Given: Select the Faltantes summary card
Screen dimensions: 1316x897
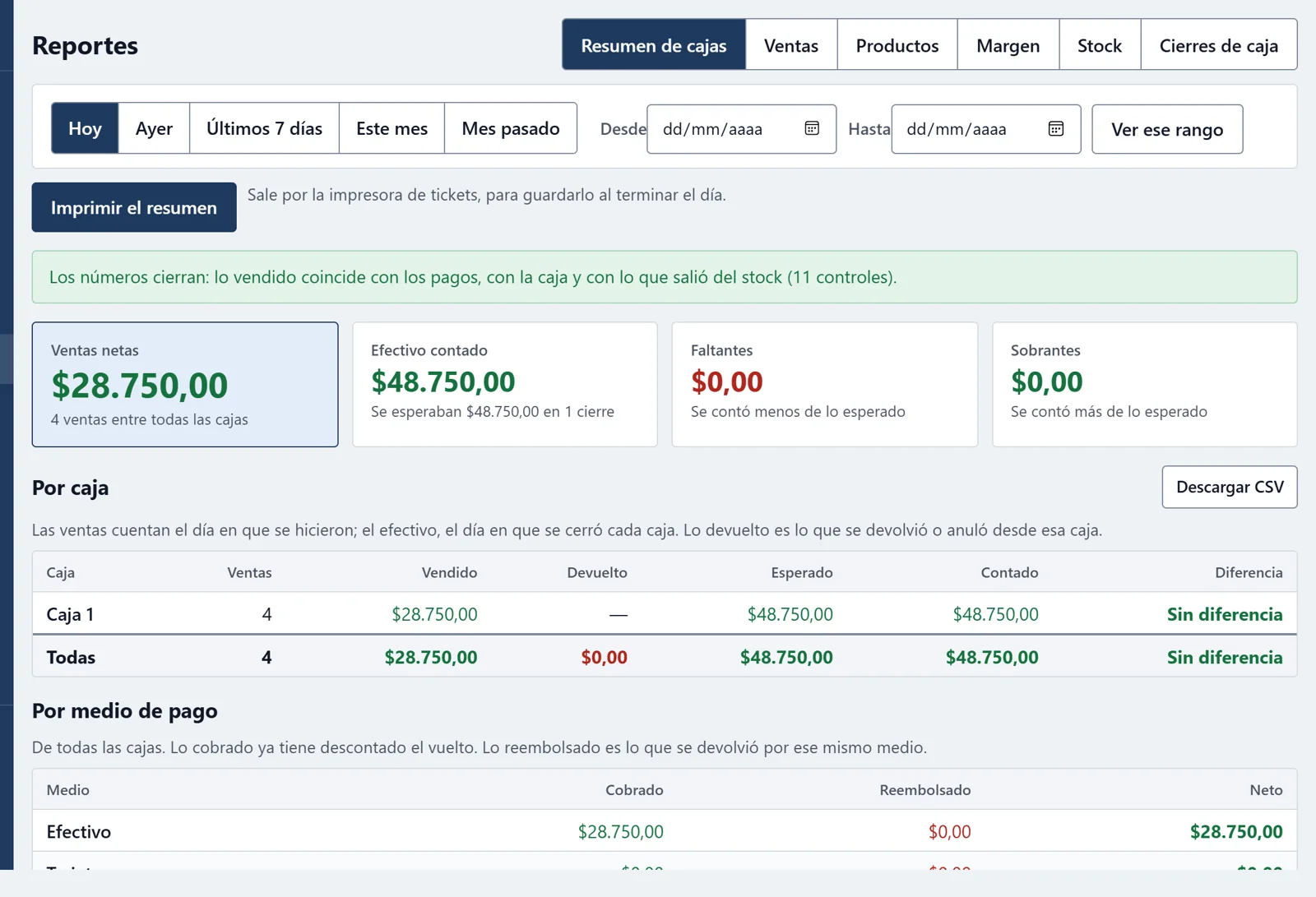Looking at the screenshot, I should click(x=825, y=384).
